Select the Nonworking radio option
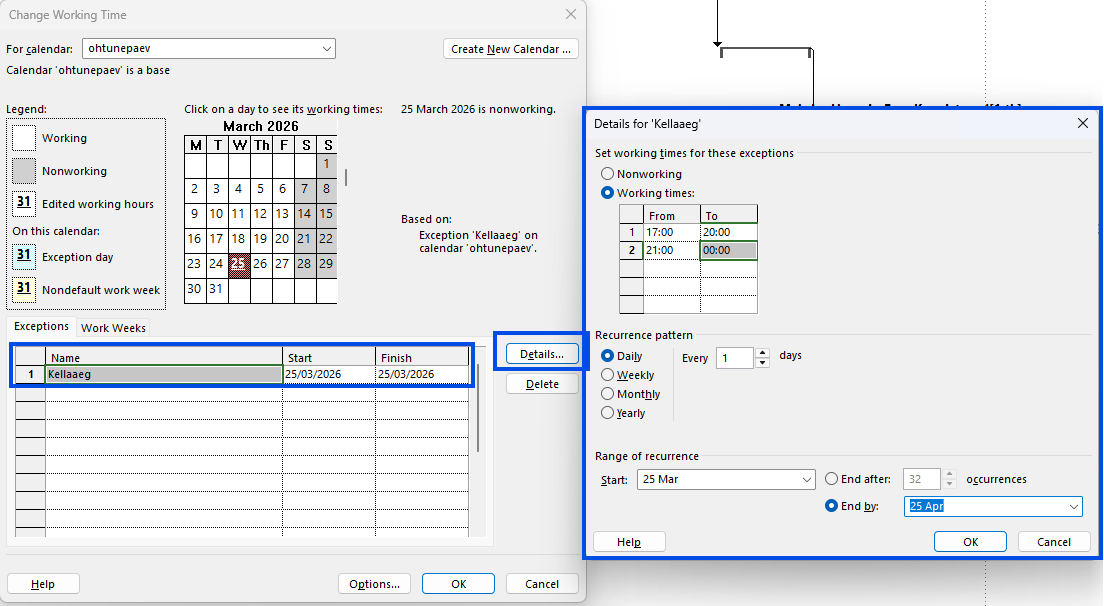The width and height of the screenshot is (1104, 606). [x=607, y=174]
